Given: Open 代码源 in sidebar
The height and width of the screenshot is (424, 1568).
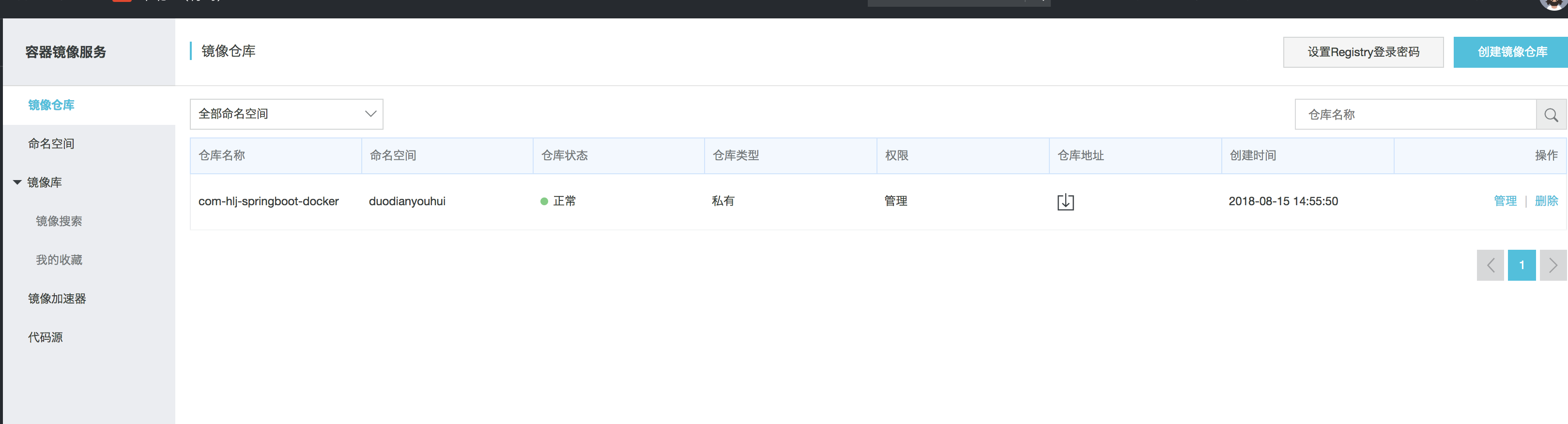Looking at the screenshot, I should 45,338.
